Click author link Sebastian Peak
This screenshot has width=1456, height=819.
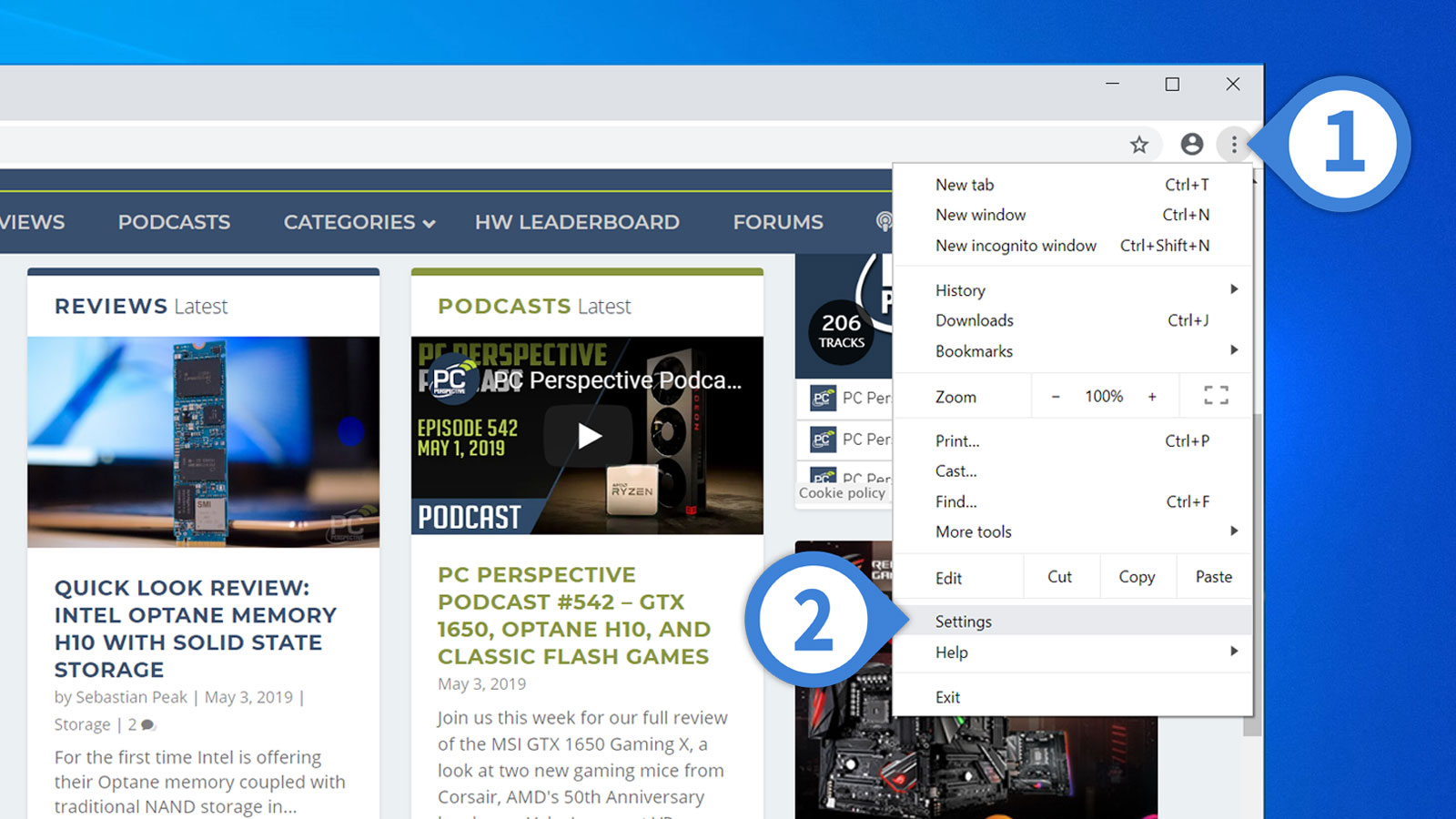coord(131,697)
